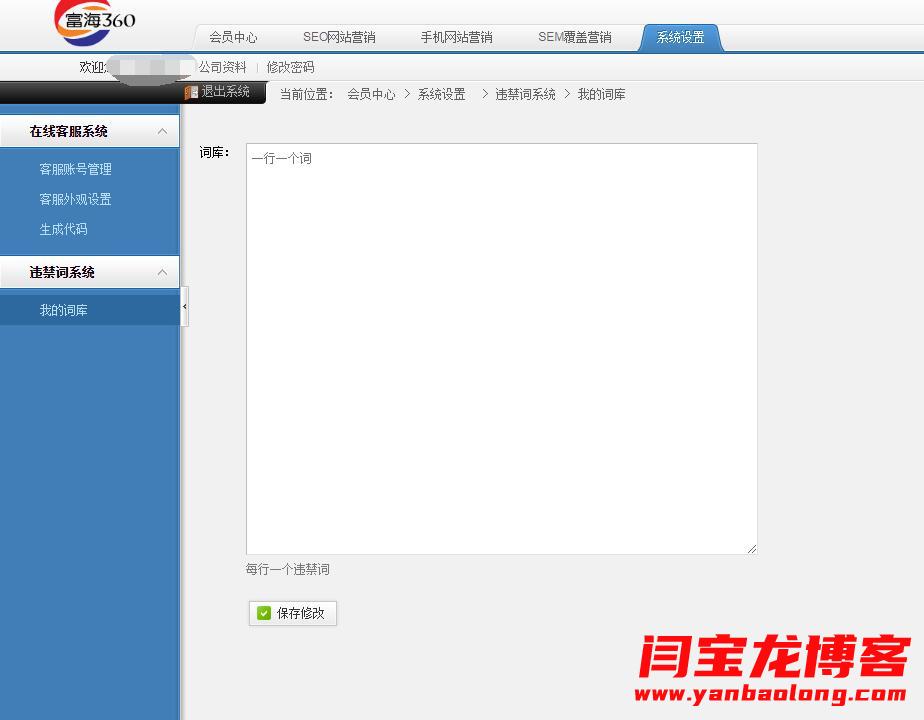Open the 手机网站营销 tab

pyautogui.click(x=456, y=38)
